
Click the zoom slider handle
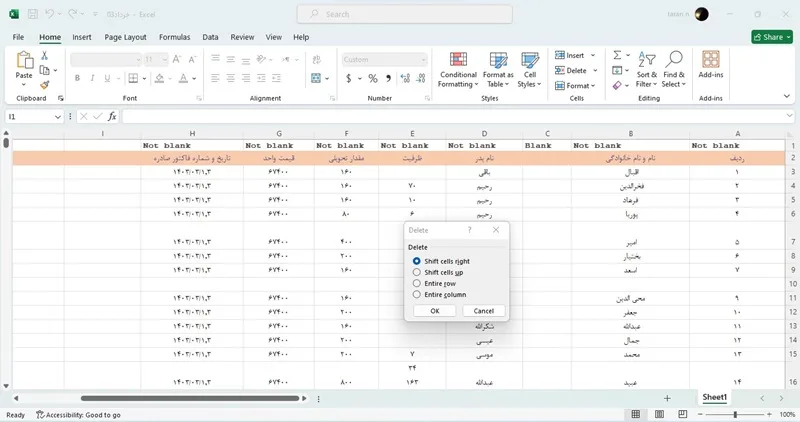click(735, 414)
